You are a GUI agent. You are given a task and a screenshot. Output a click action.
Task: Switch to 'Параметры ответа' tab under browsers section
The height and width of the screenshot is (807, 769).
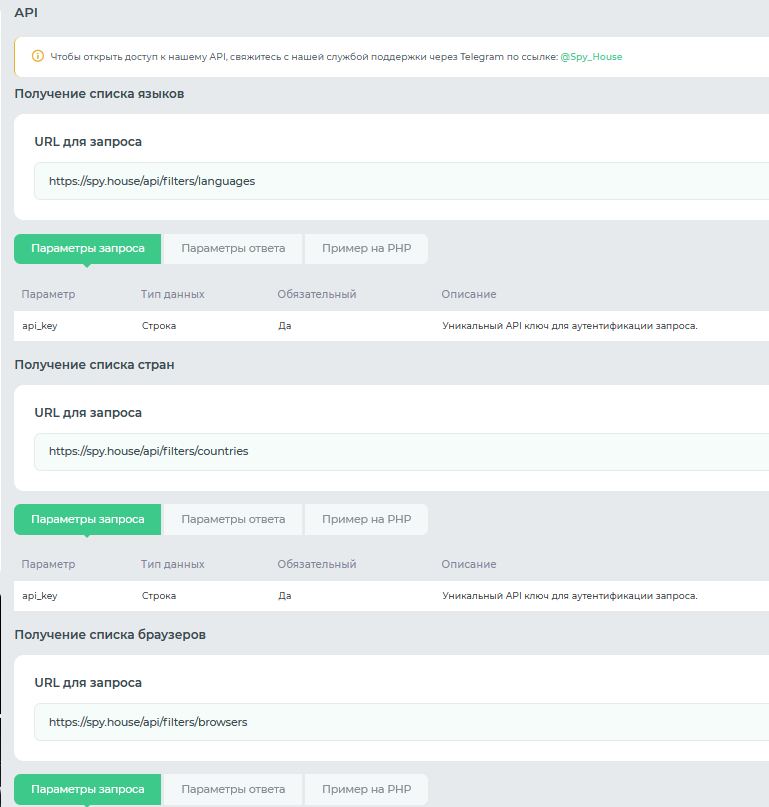pos(233,789)
